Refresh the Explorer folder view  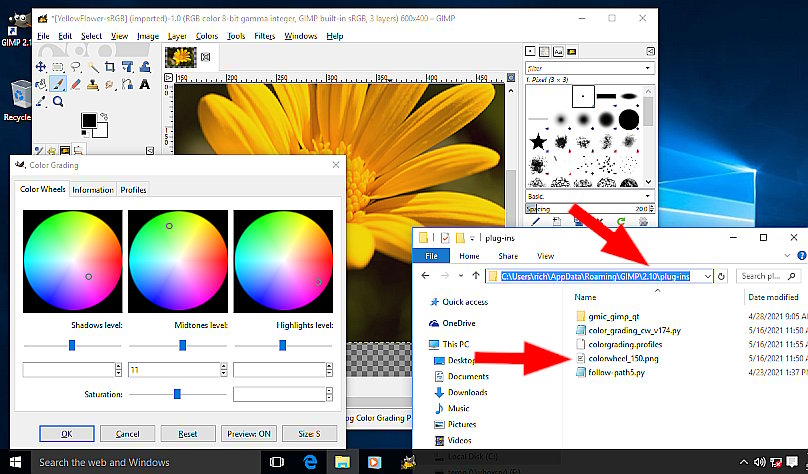point(721,276)
